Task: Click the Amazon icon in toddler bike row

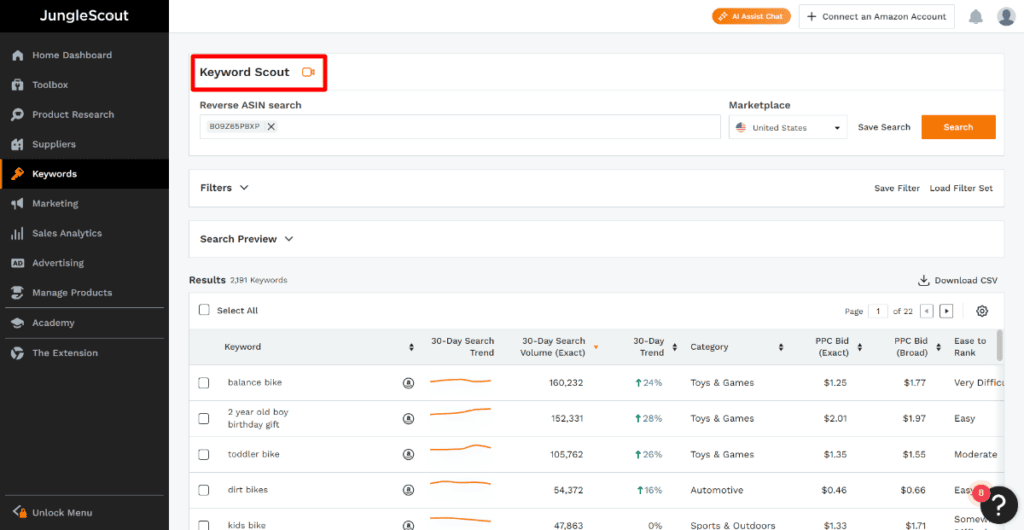Action: 409,454
